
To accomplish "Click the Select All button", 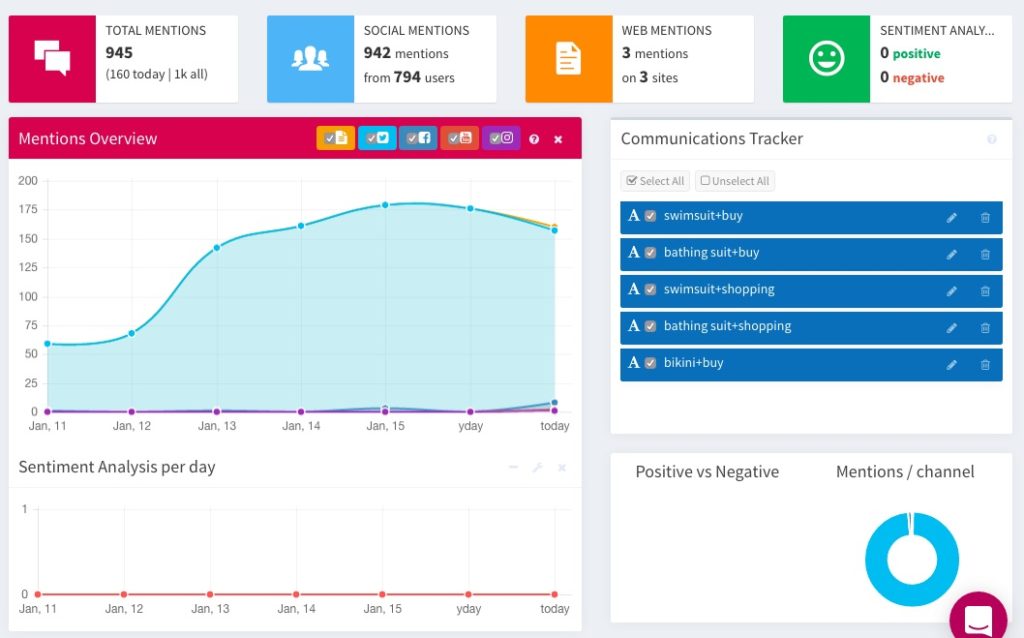I will point(655,181).
